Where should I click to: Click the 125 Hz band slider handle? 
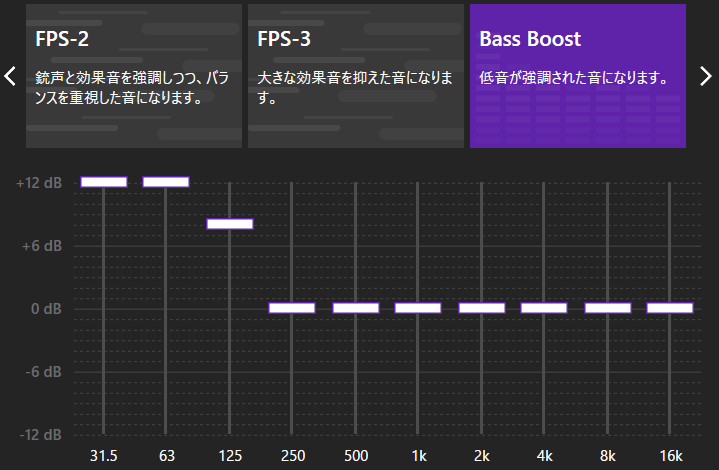pos(230,223)
